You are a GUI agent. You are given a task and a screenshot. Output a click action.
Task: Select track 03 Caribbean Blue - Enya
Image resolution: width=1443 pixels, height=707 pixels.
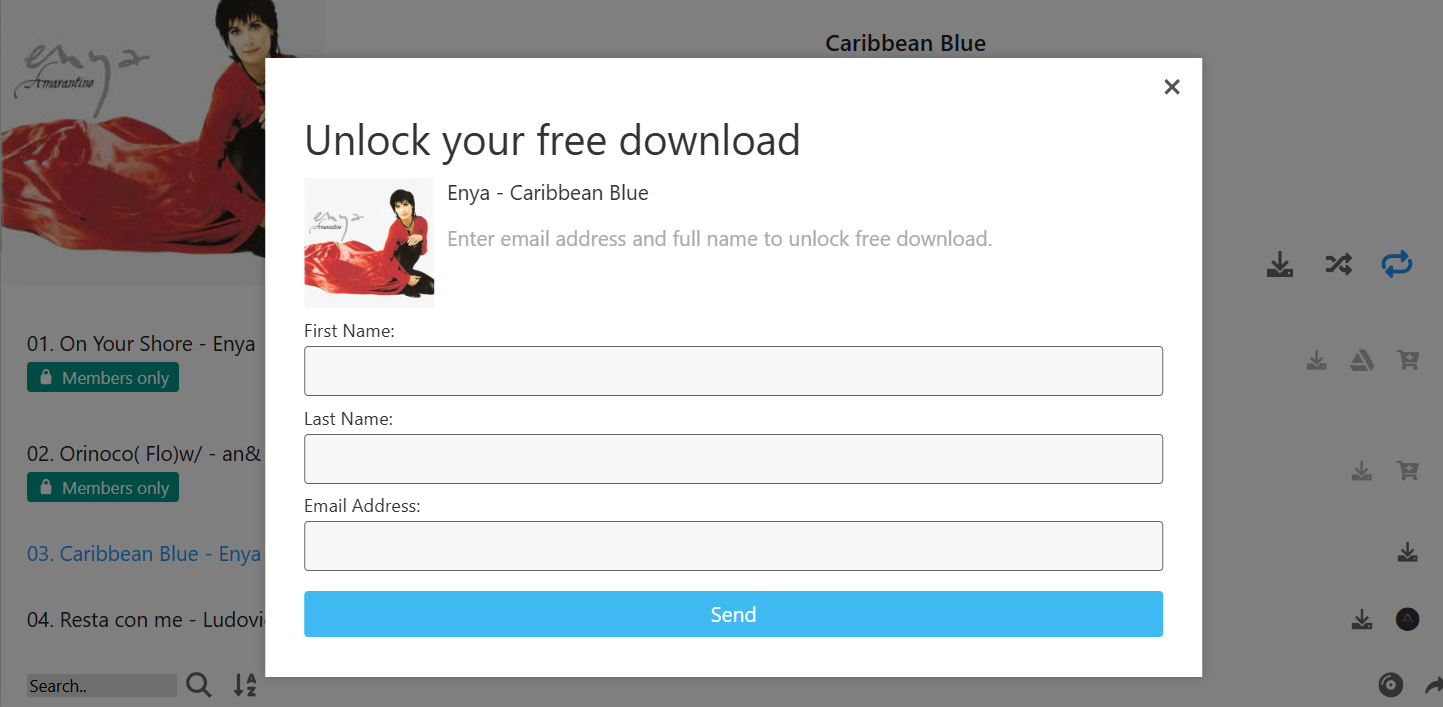click(144, 554)
